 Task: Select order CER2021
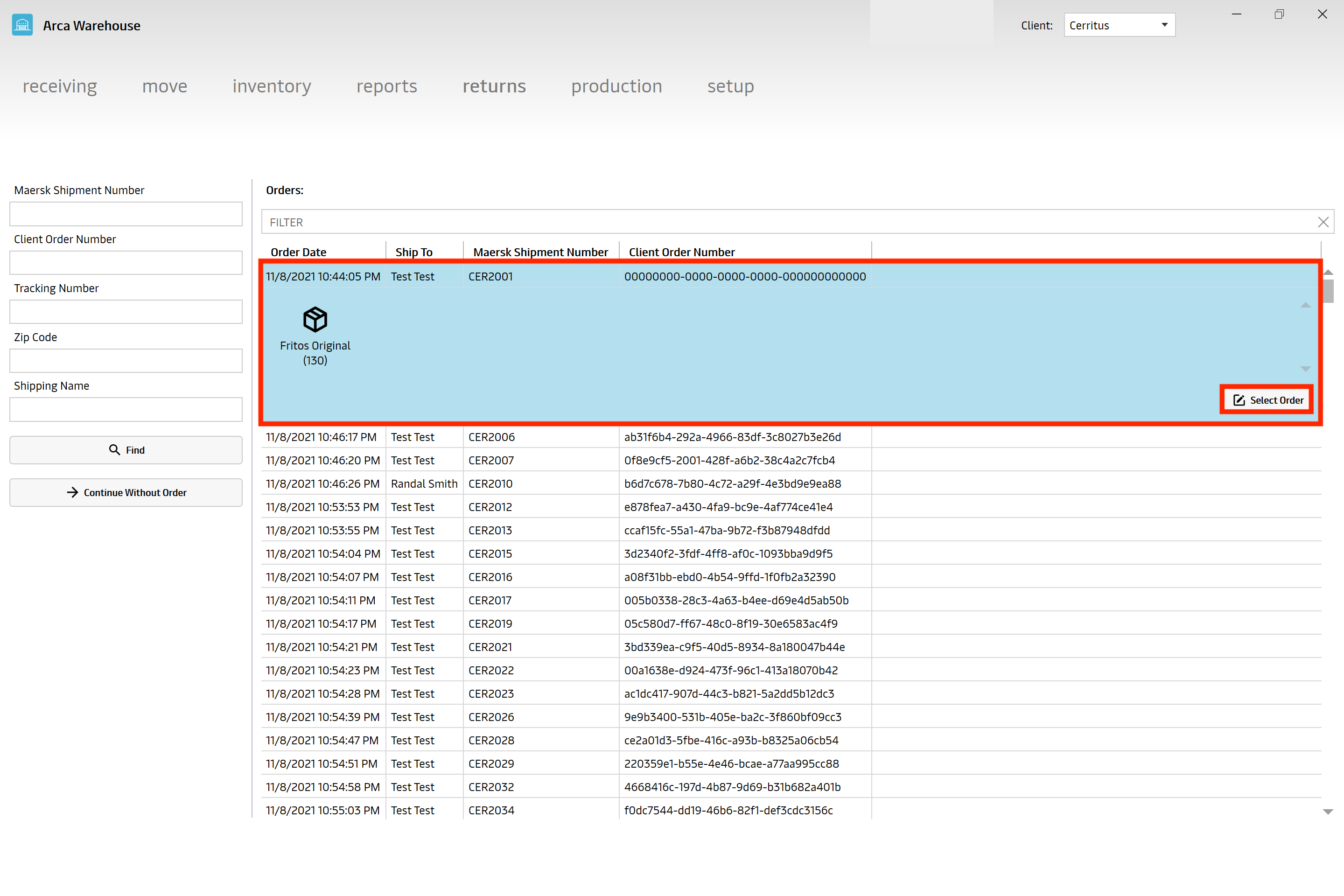[x=791, y=647]
